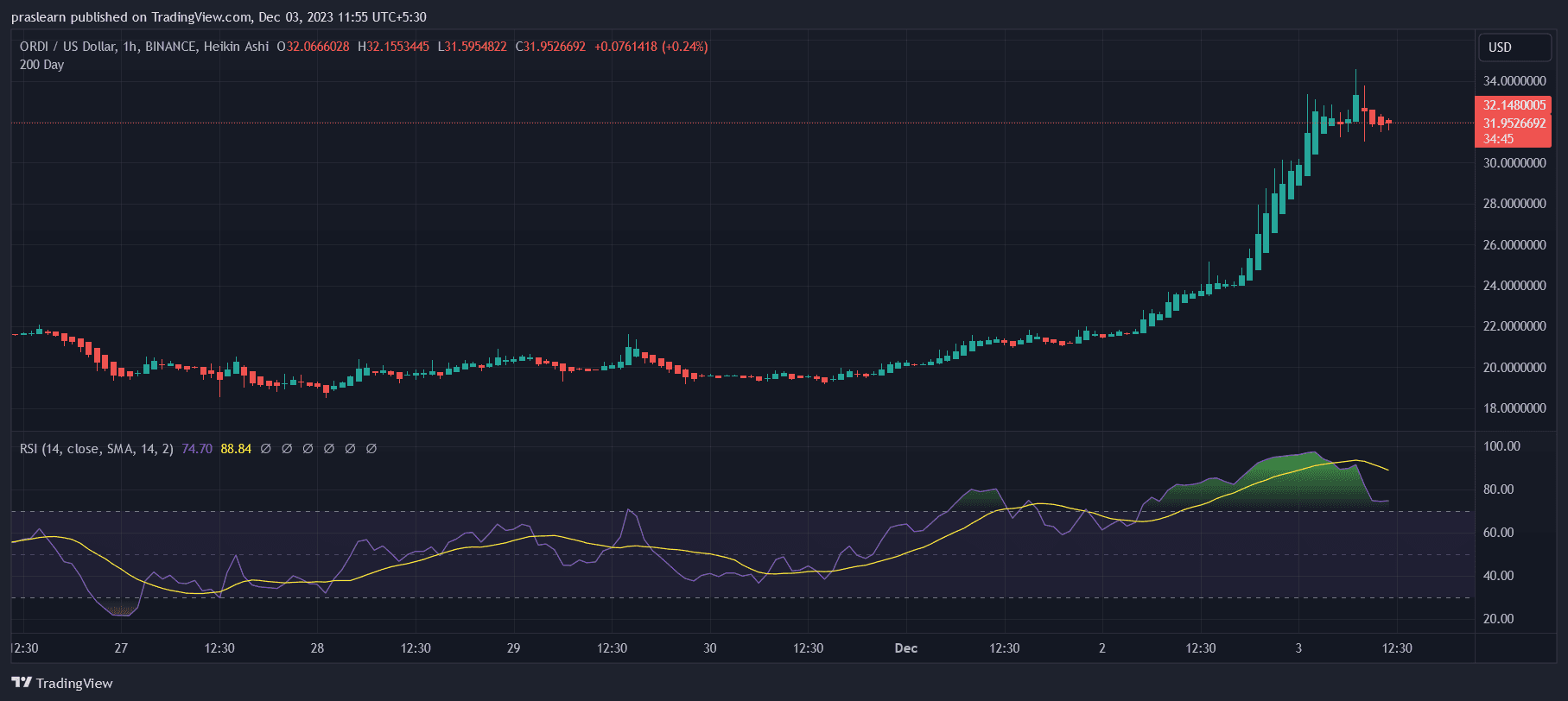Click the first ∅ symbol in RSI legend
1568x701 pixels.
point(266,449)
